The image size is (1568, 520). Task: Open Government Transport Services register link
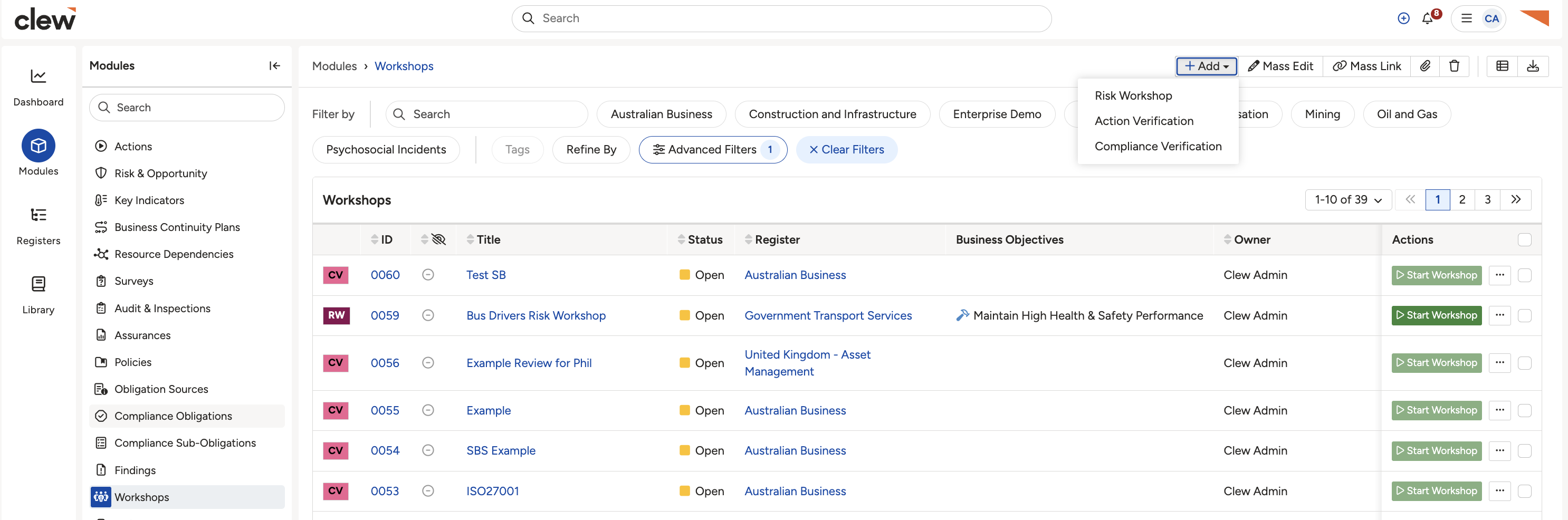tap(828, 316)
